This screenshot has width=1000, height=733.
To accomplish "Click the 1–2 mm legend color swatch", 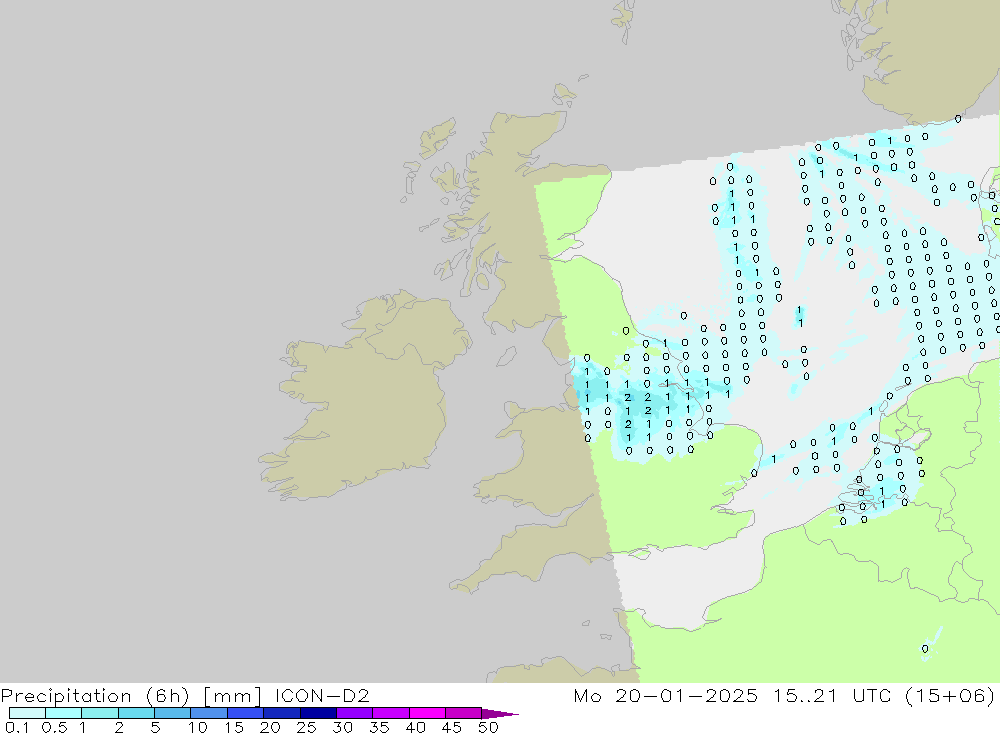I will [x=100, y=713].
